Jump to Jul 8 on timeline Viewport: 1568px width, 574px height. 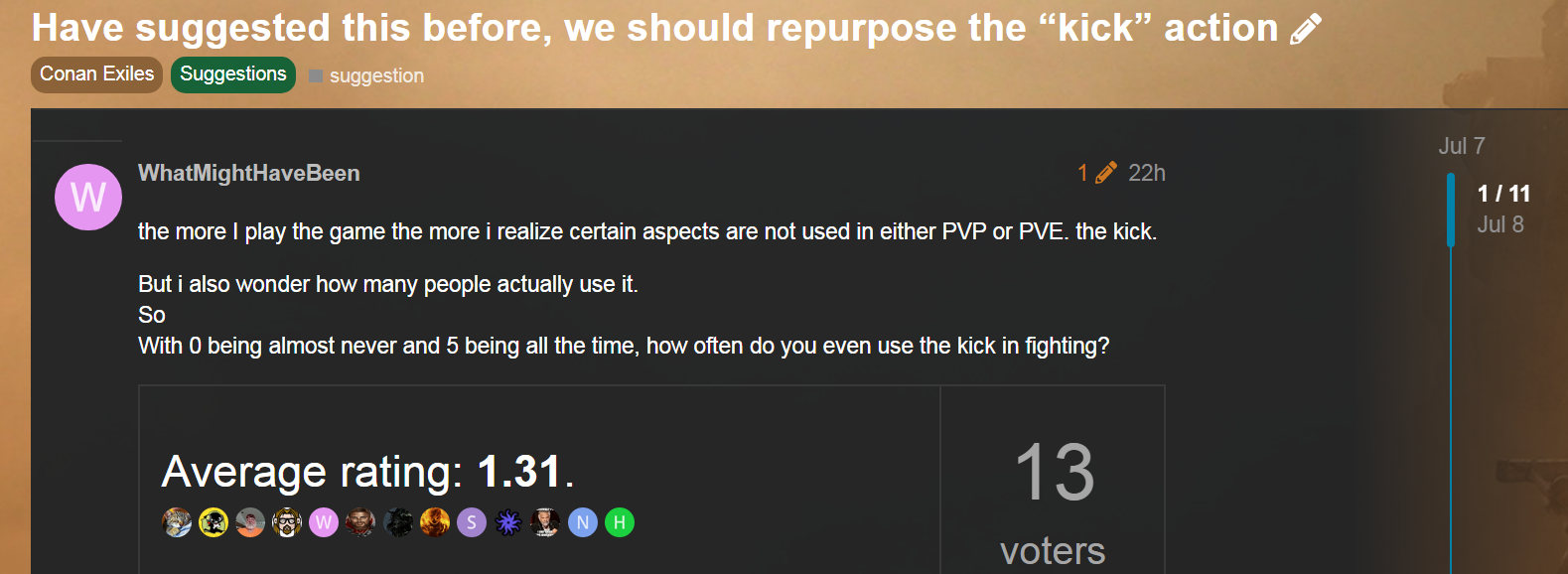pos(1500,224)
